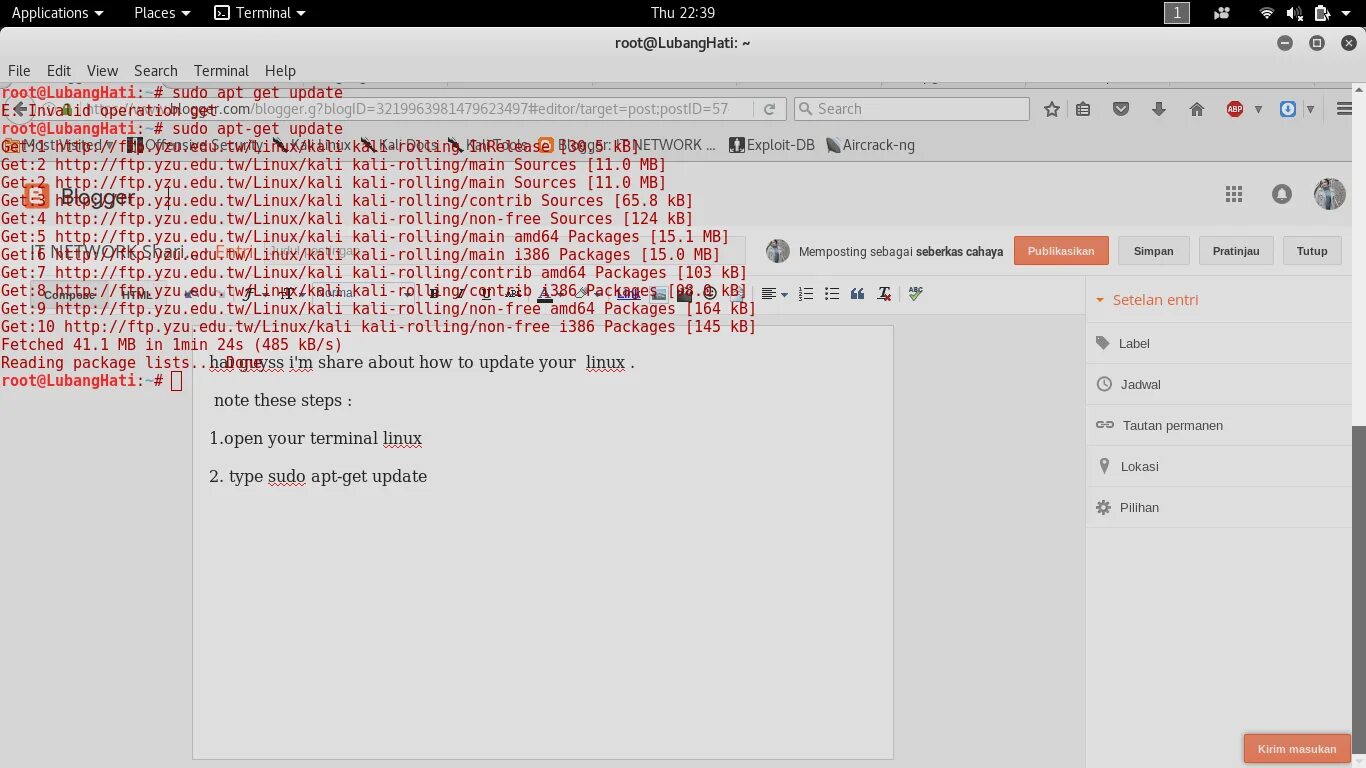Click text "Fetched 41.1 MB in 1min 24s"

(127, 345)
